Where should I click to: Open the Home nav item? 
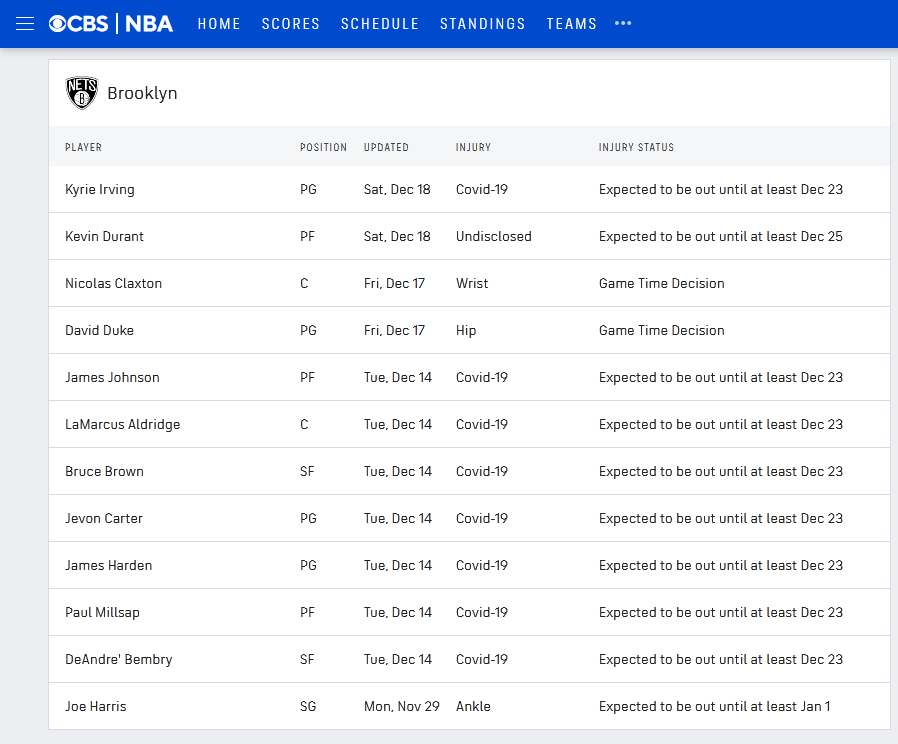pos(219,24)
